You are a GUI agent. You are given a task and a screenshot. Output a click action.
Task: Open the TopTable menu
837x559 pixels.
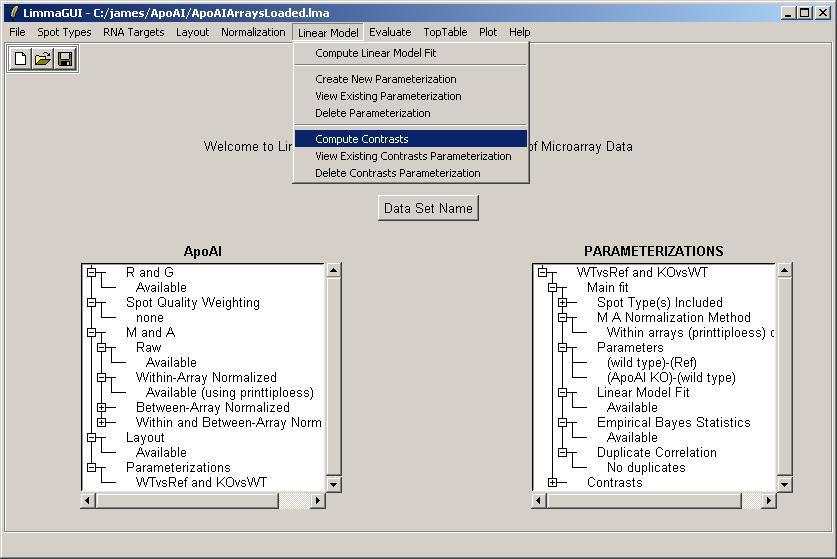click(445, 32)
